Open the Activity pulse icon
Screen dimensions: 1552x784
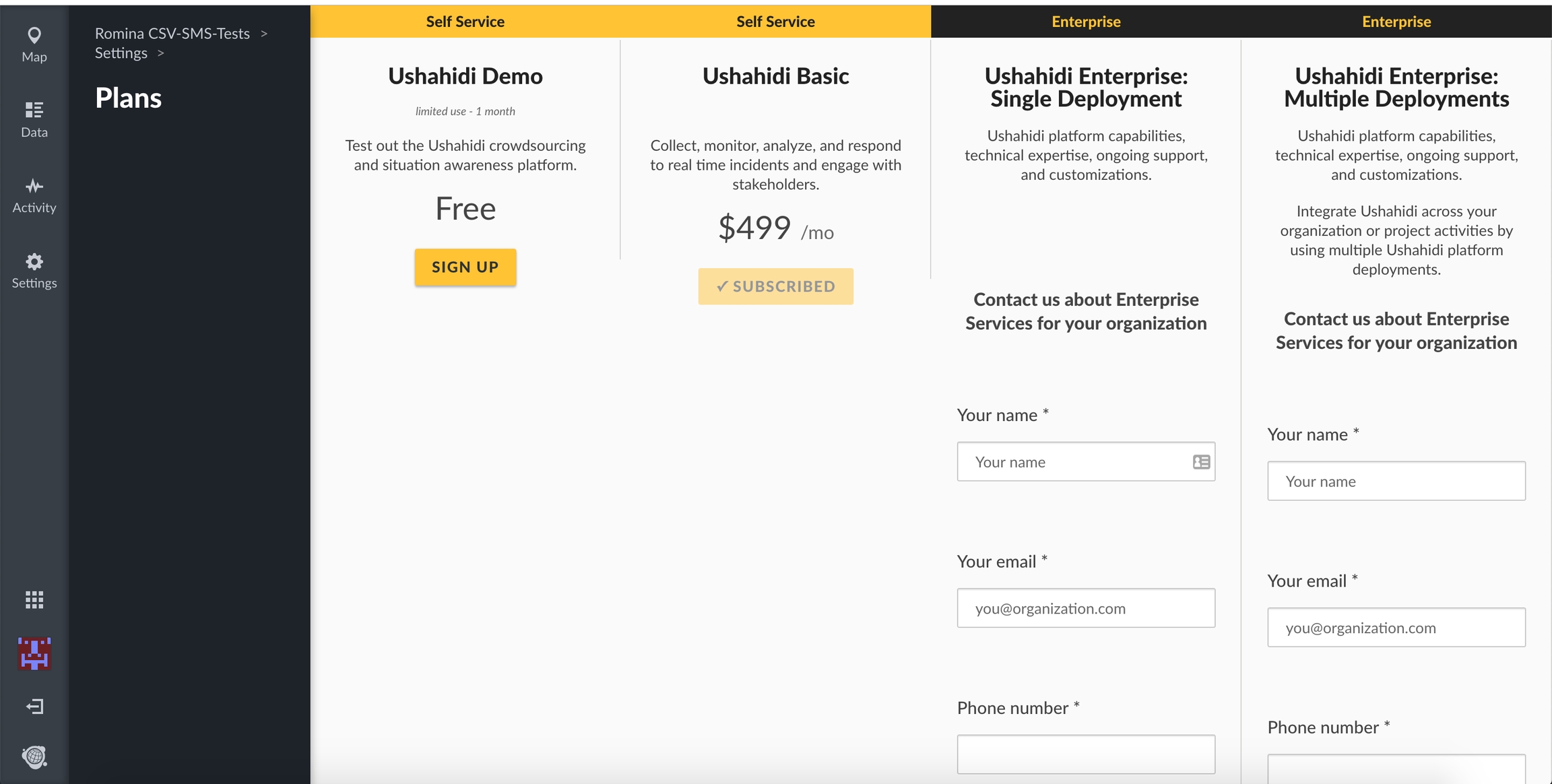point(34,186)
